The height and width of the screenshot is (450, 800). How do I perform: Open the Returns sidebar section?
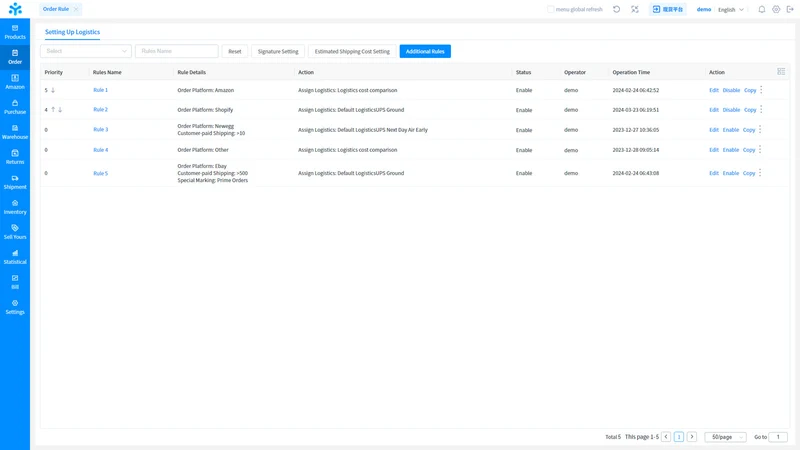(15, 157)
